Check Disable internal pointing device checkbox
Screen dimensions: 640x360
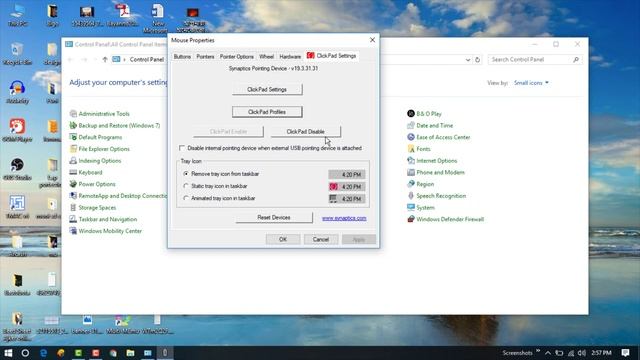click(x=182, y=148)
